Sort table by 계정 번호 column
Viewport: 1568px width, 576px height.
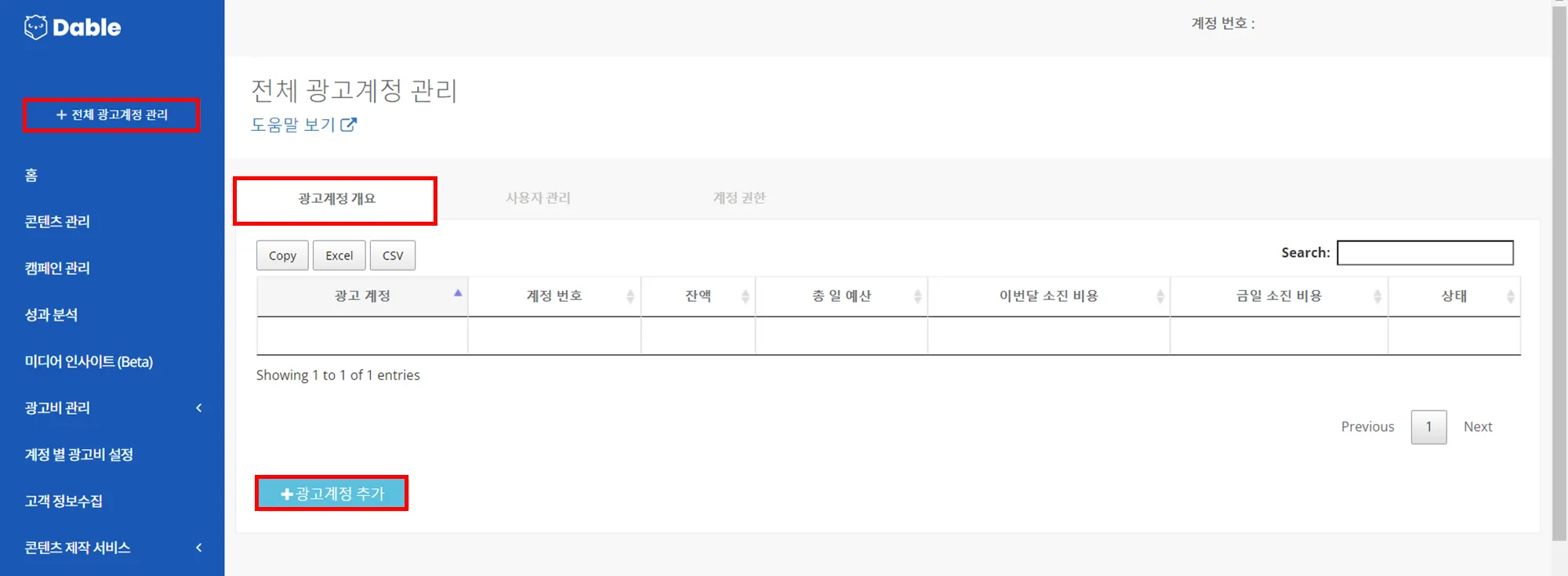(554, 296)
